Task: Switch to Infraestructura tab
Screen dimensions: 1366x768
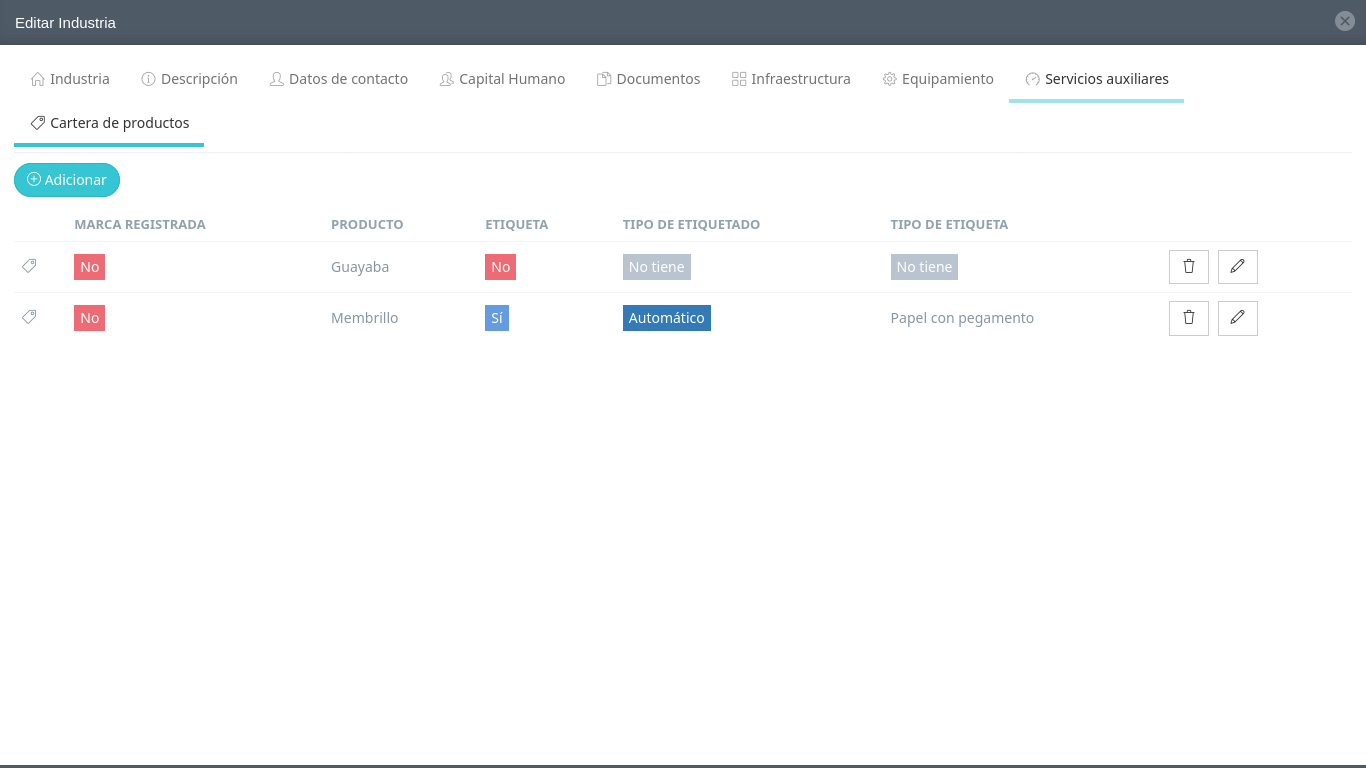Action: (791, 79)
